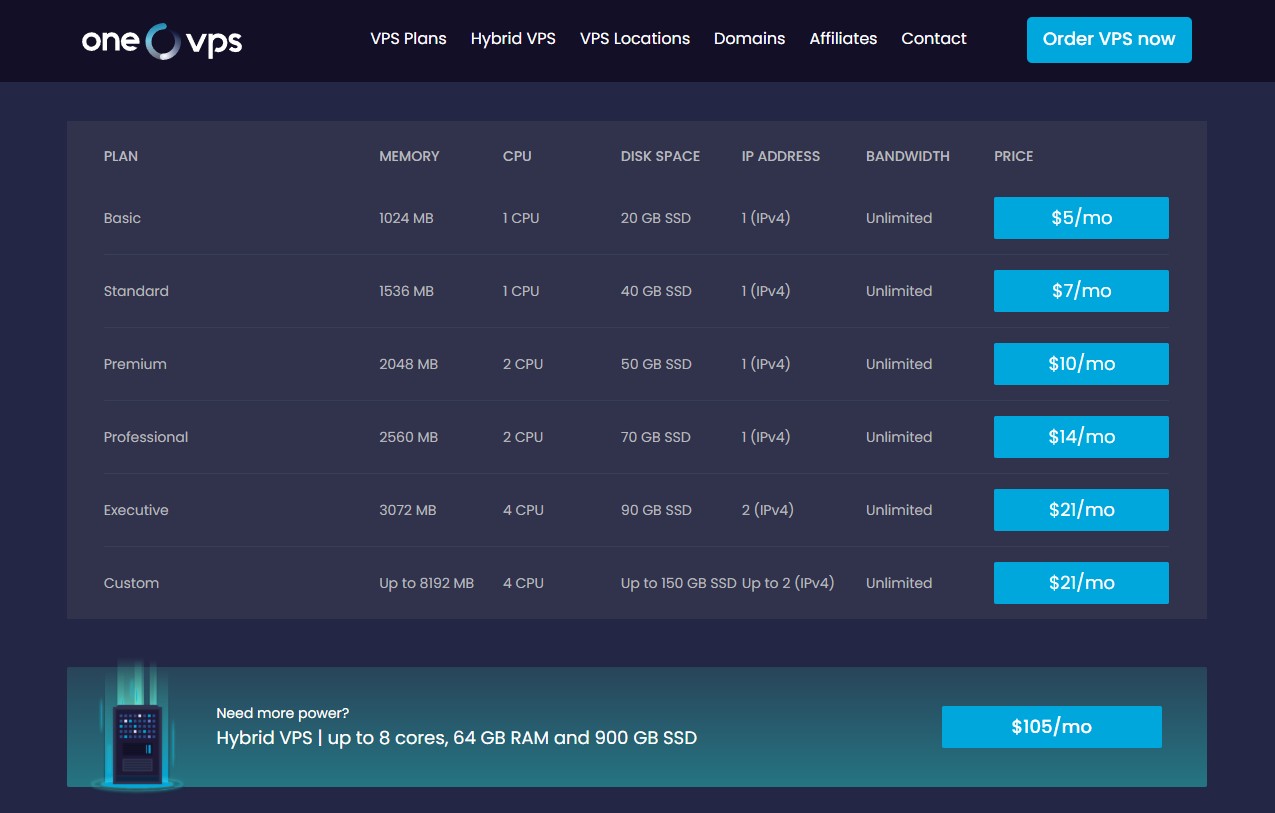The image size is (1275, 813).
Task: Click the 20 GB SSD disk value
Action: tap(656, 218)
